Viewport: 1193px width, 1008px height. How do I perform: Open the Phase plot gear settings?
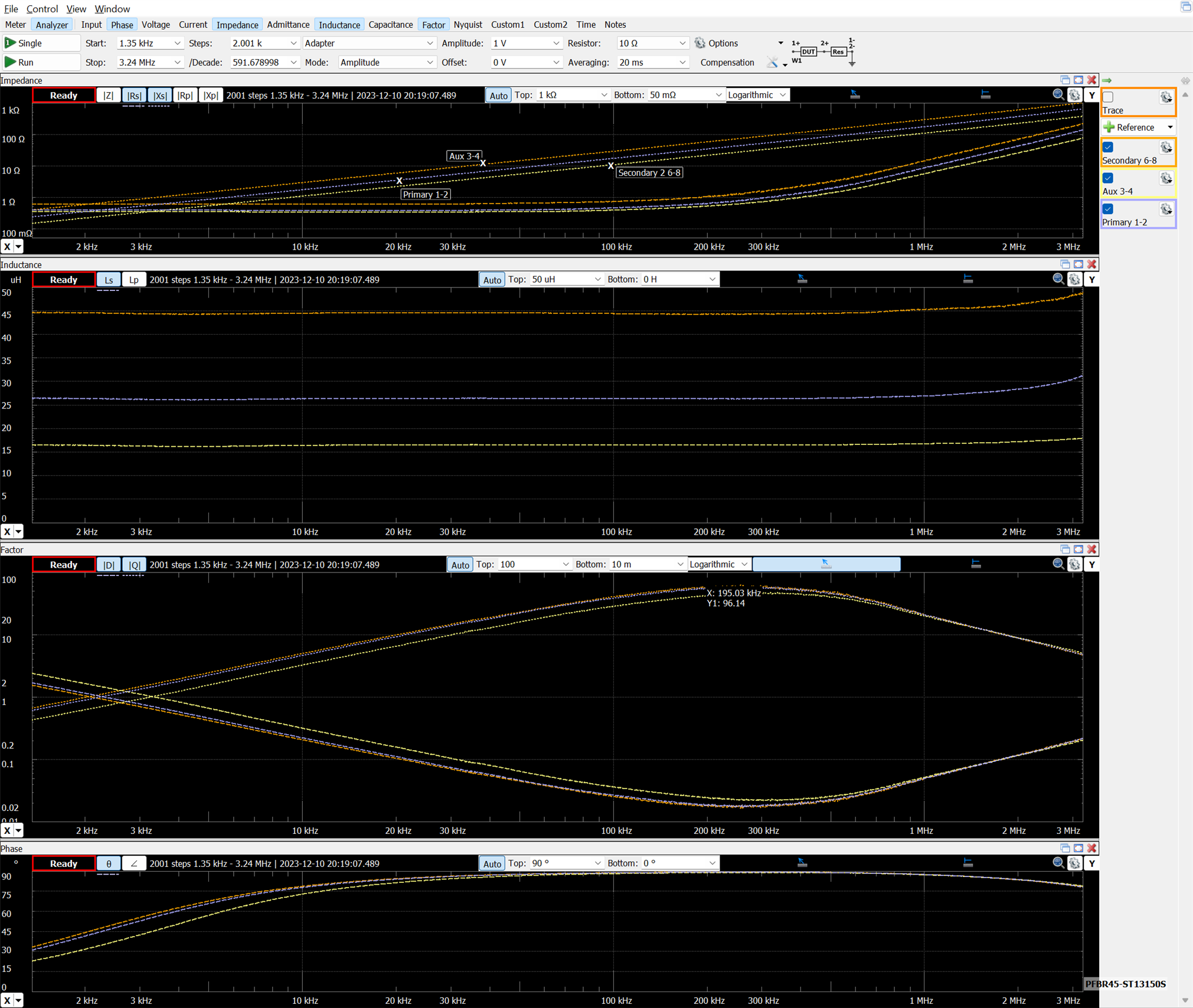[1074, 863]
